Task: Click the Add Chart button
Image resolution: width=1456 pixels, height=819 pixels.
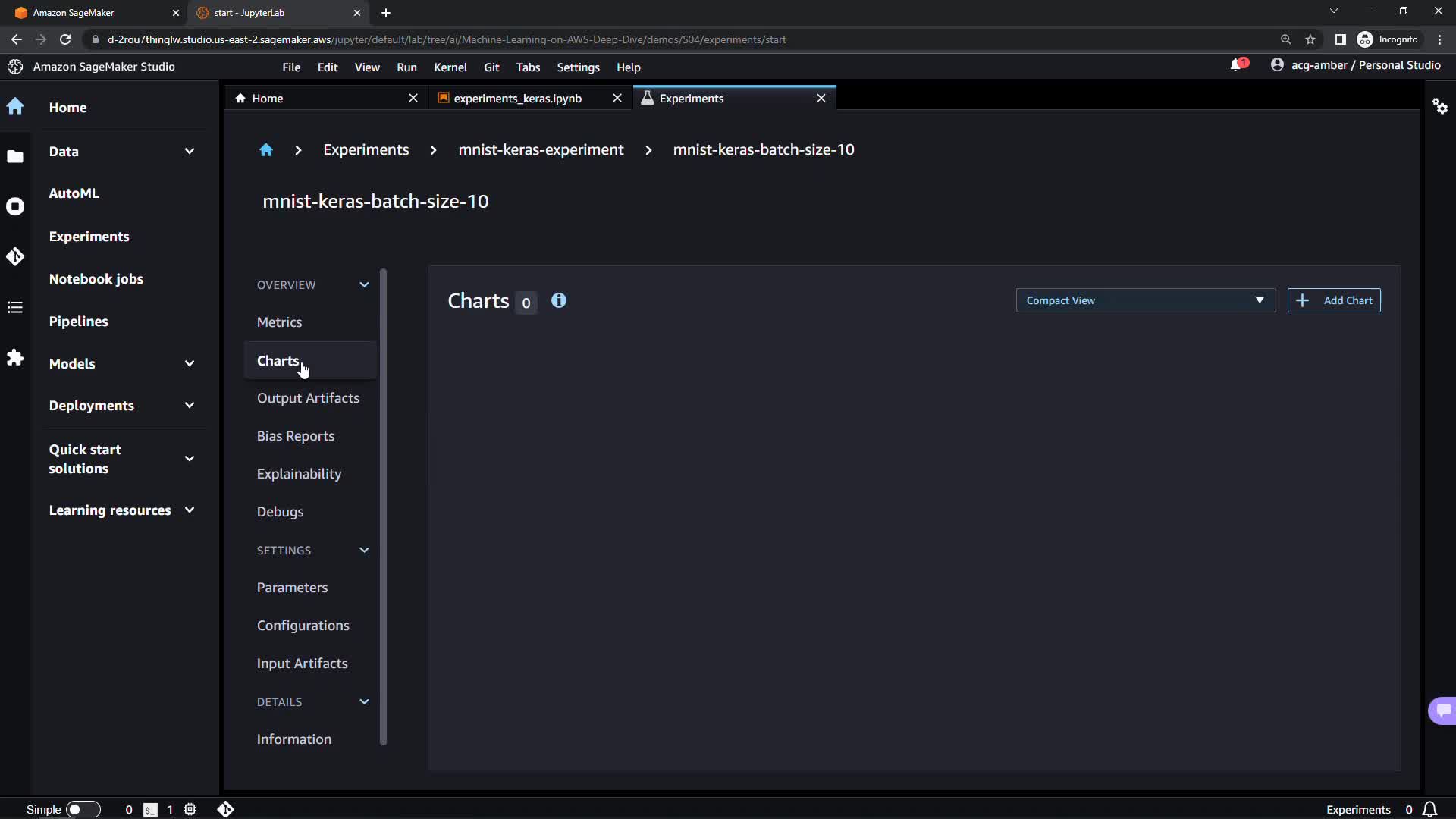Action: tap(1334, 300)
